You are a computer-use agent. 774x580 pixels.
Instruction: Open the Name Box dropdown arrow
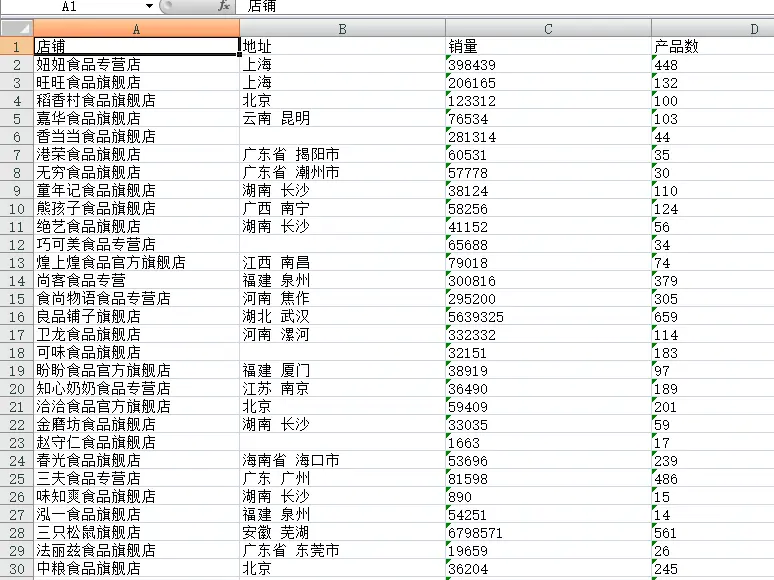click(x=149, y=6)
